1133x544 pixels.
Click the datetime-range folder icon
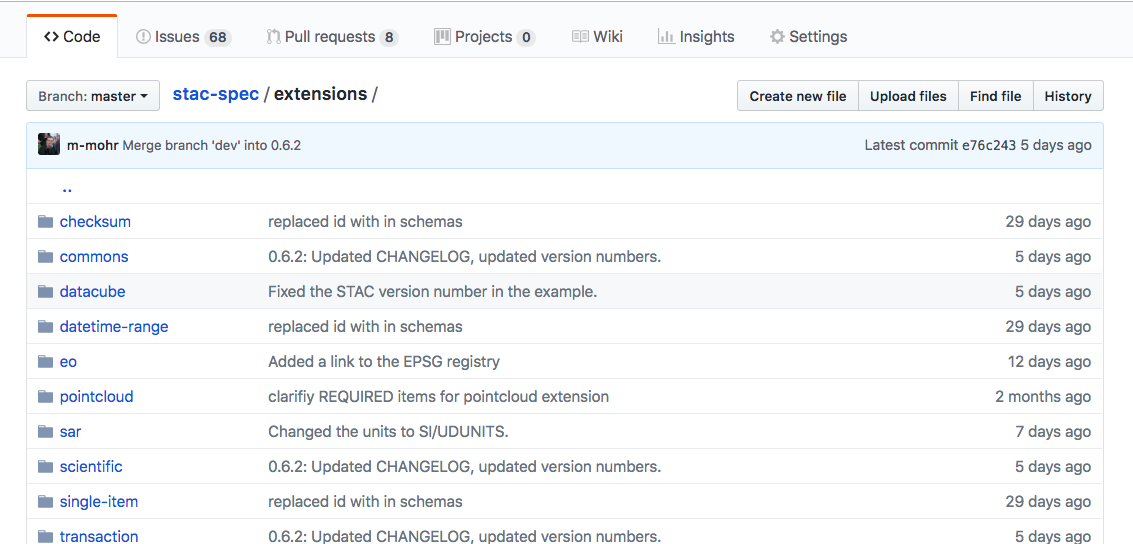46,327
